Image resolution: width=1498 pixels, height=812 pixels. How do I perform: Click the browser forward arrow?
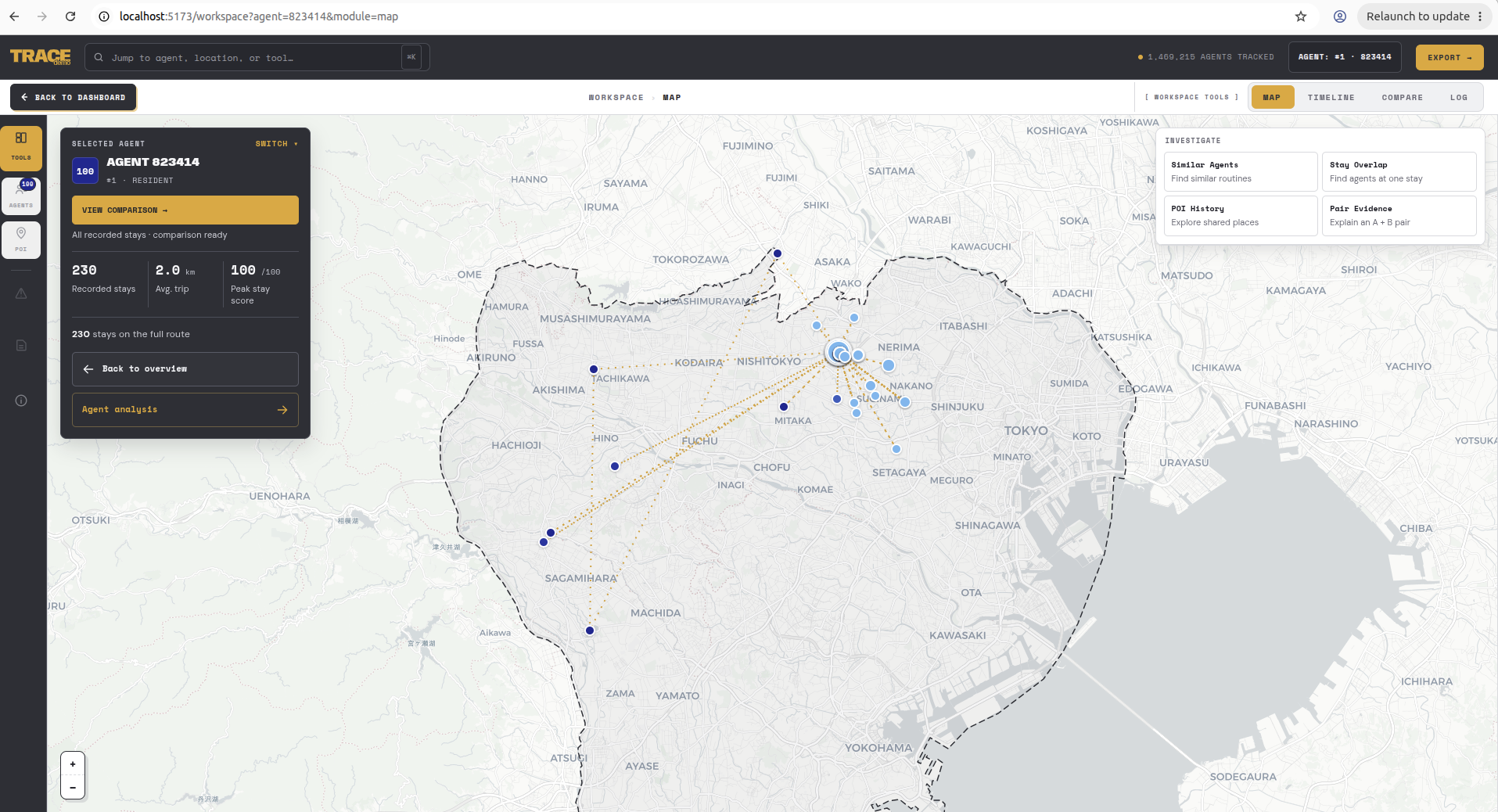(42, 16)
